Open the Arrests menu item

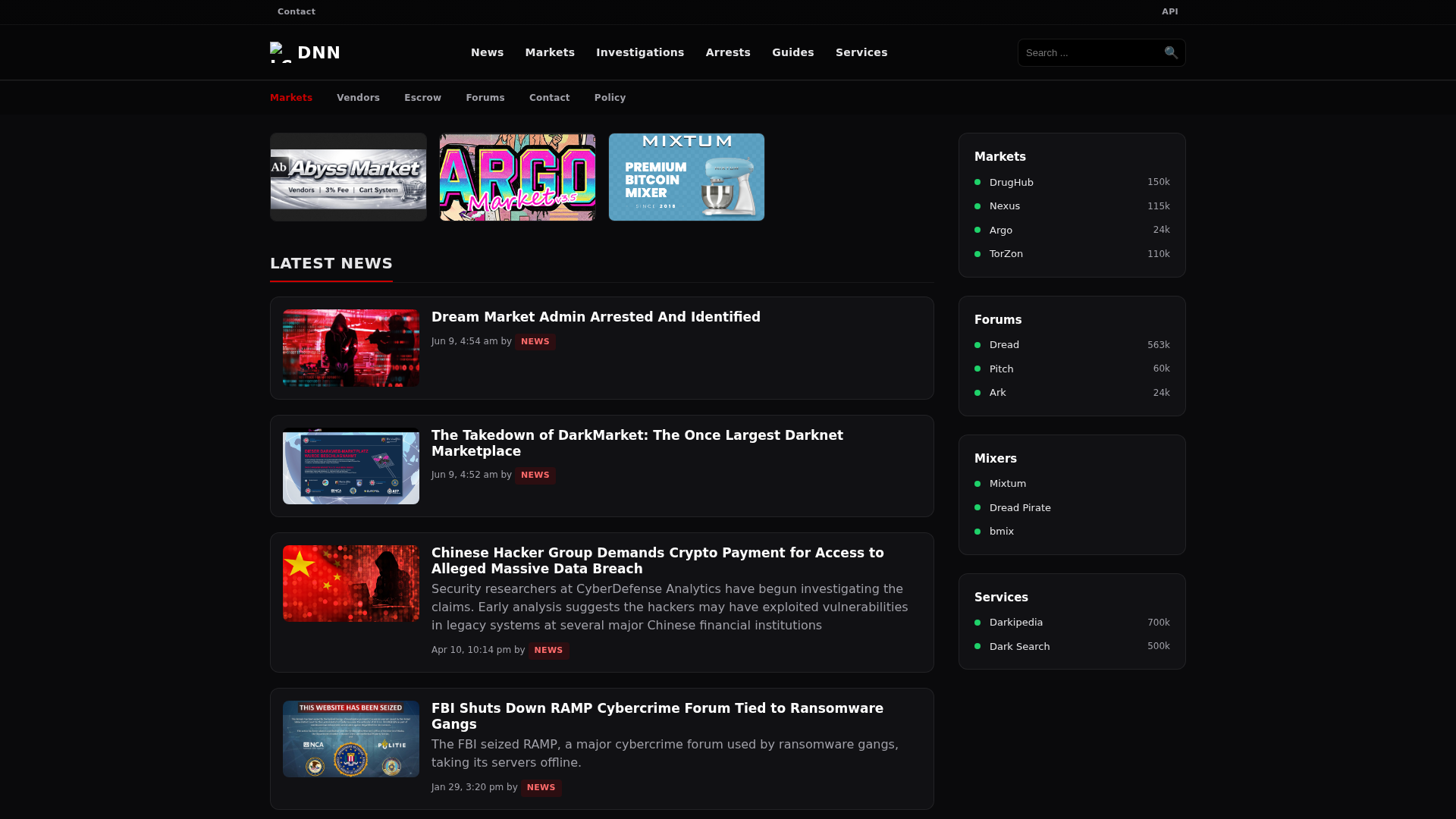[728, 52]
